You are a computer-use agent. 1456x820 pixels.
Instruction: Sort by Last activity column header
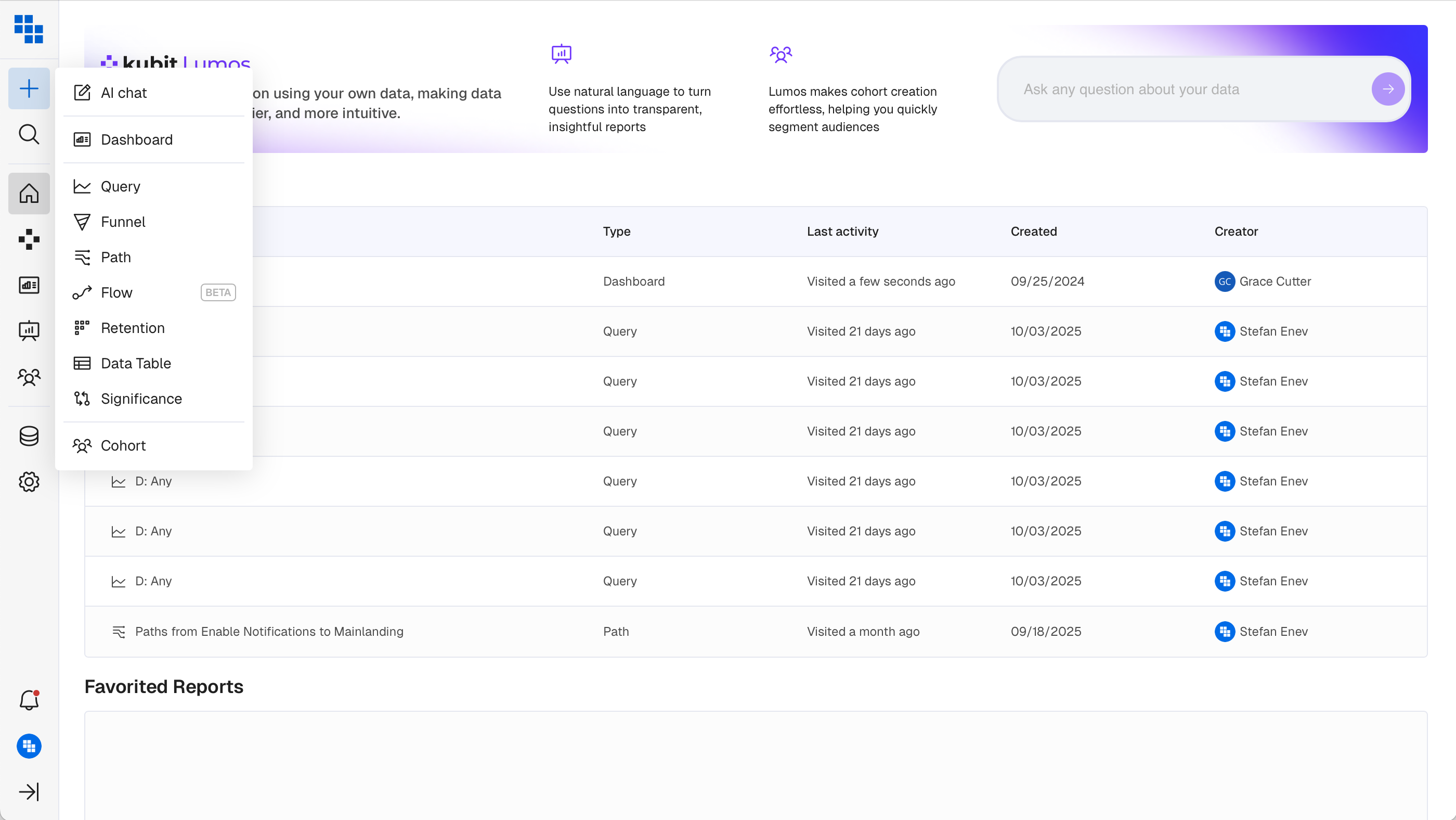pos(842,232)
